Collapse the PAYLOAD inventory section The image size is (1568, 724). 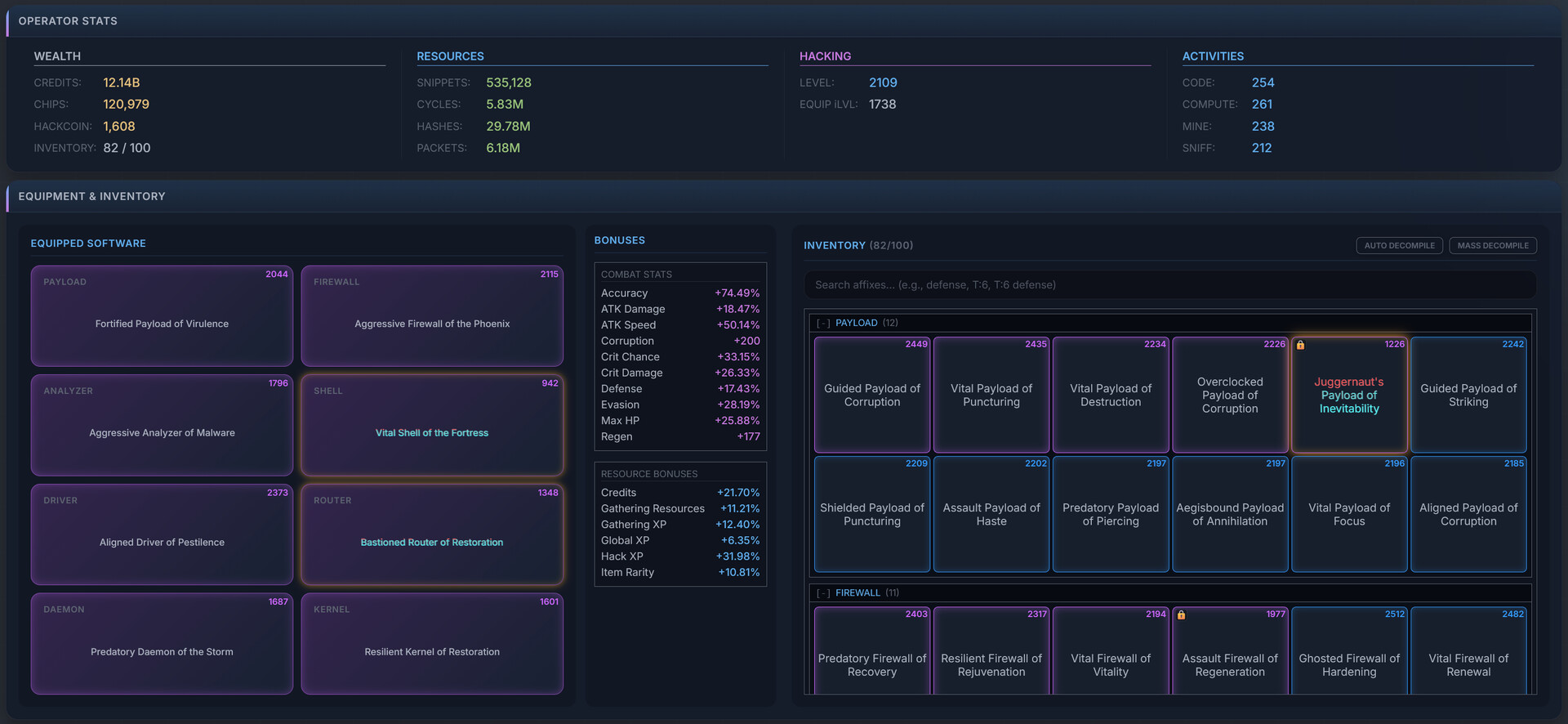click(x=823, y=323)
